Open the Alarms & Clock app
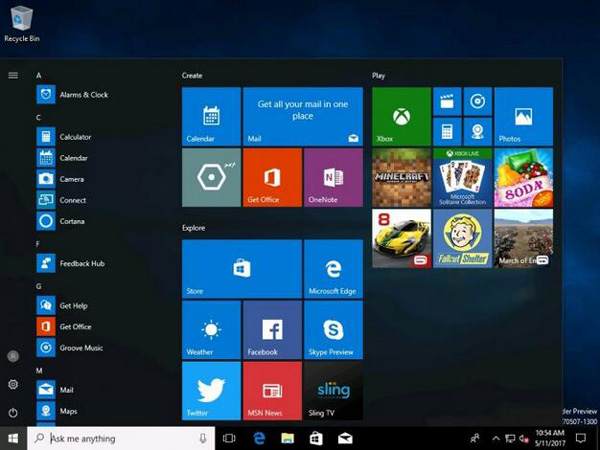This screenshot has height=450, width=600. 73,95
